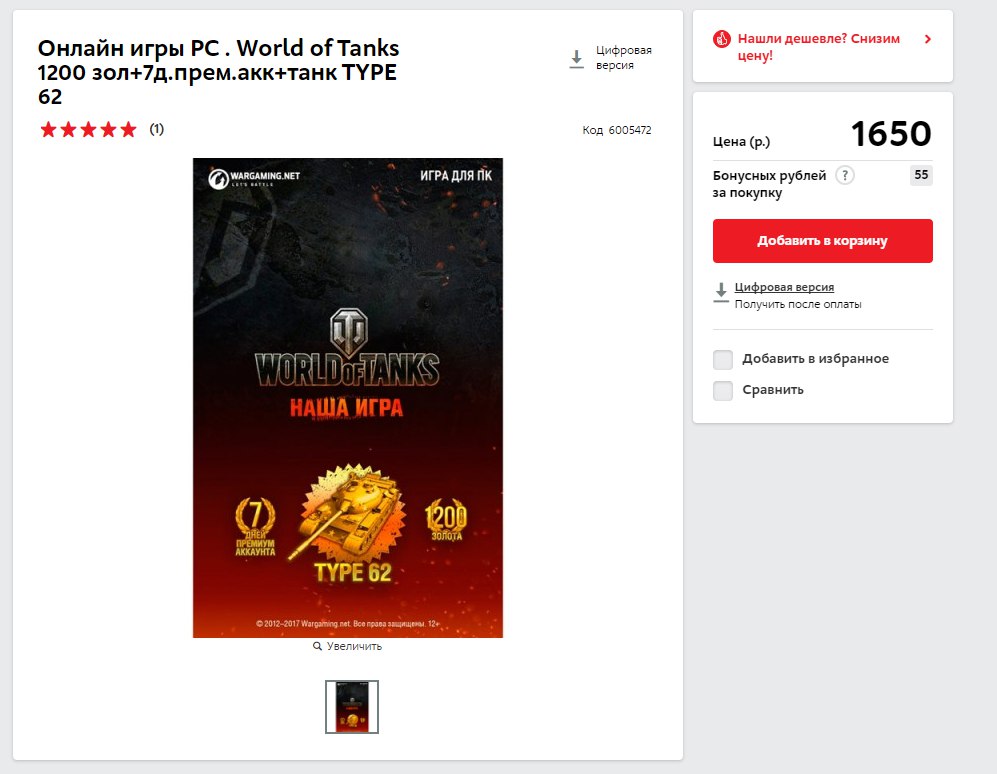Click the fifth red rating star

(x=128, y=130)
